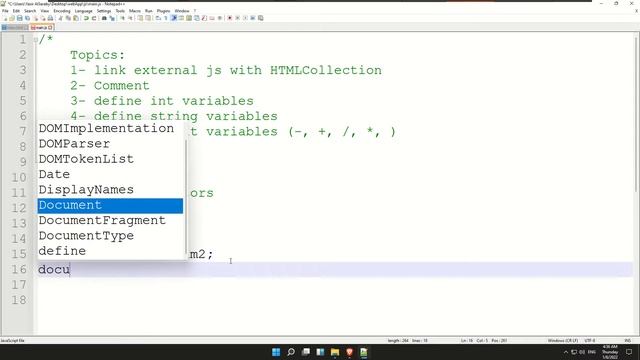Open the Edit menu
640x360 pixels.
click(16, 11)
